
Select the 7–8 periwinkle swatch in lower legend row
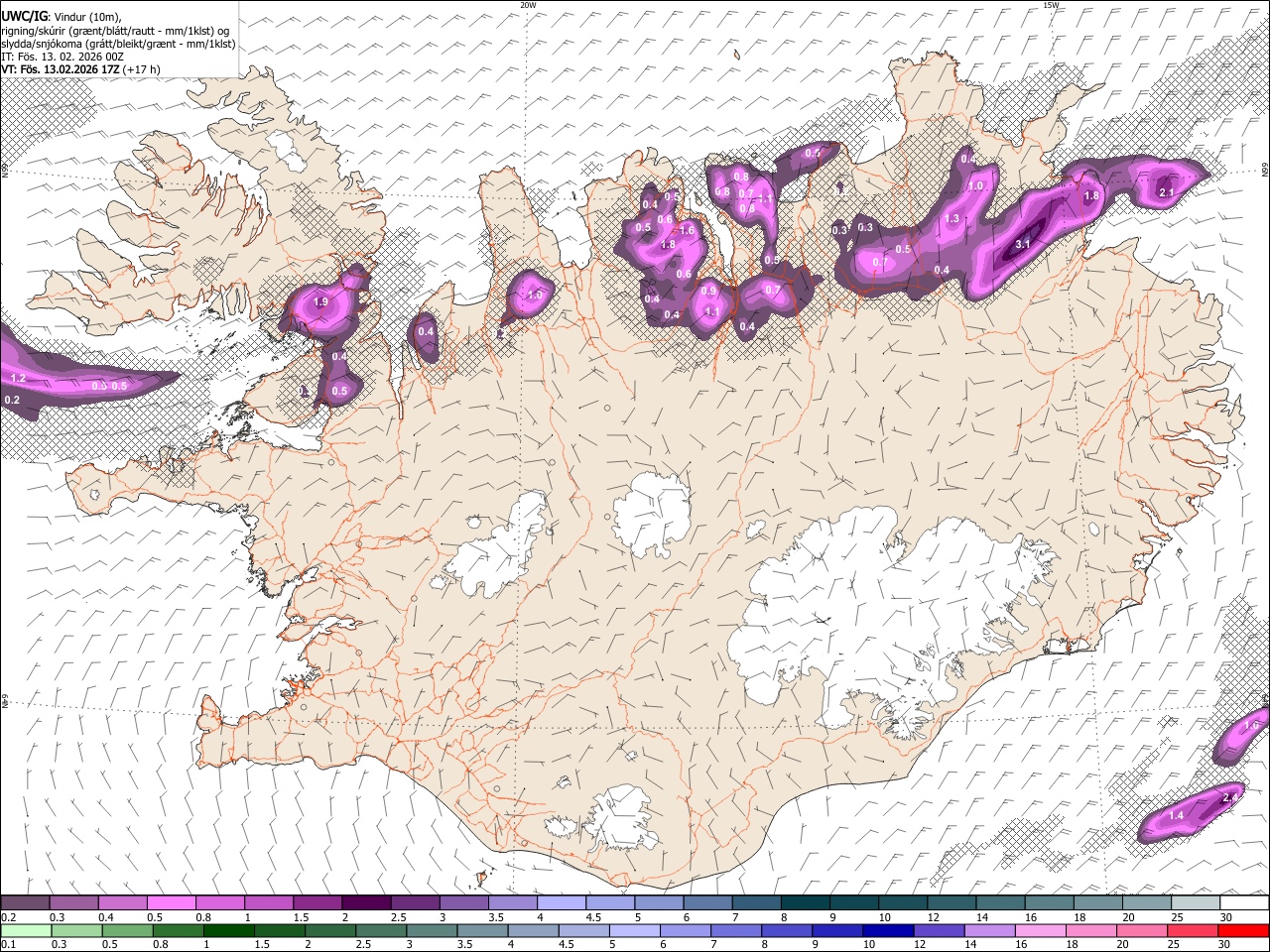coord(735,930)
